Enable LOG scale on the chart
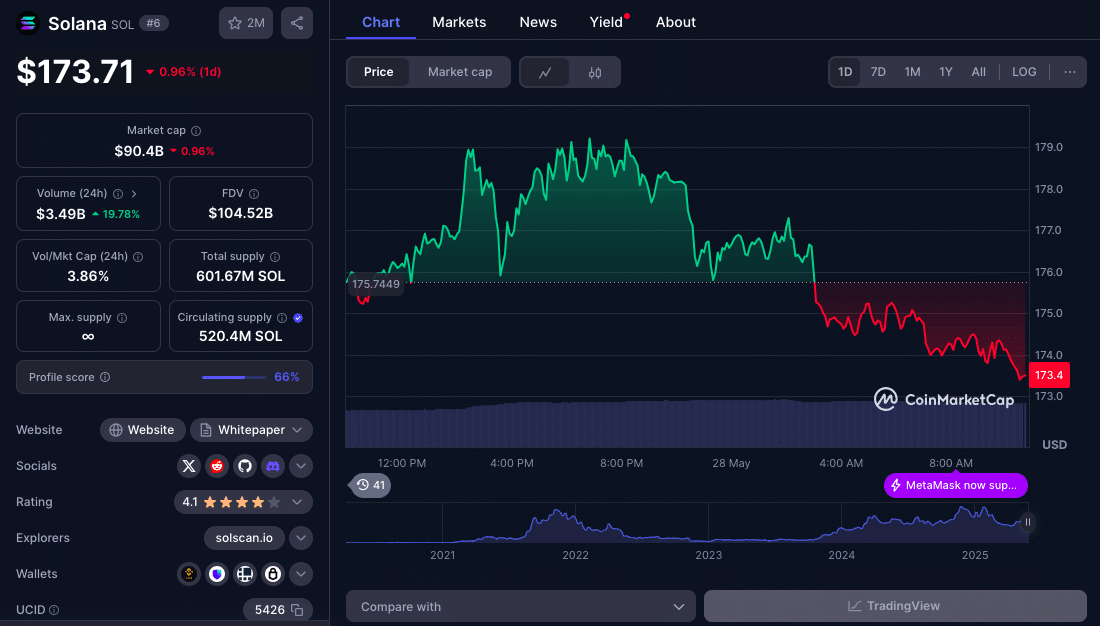 [1024, 72]
